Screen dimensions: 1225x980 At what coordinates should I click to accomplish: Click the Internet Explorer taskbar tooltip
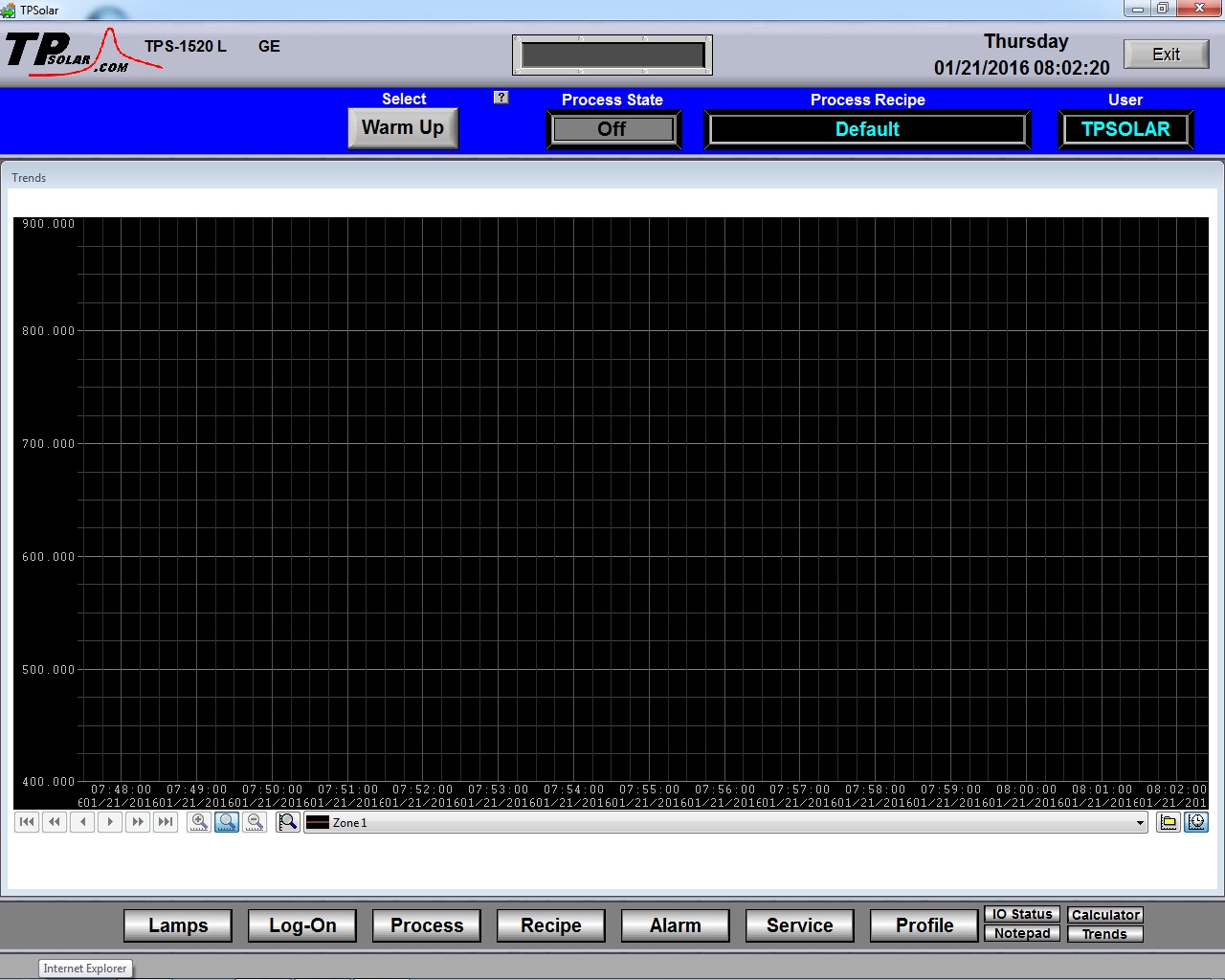[84, 969]
